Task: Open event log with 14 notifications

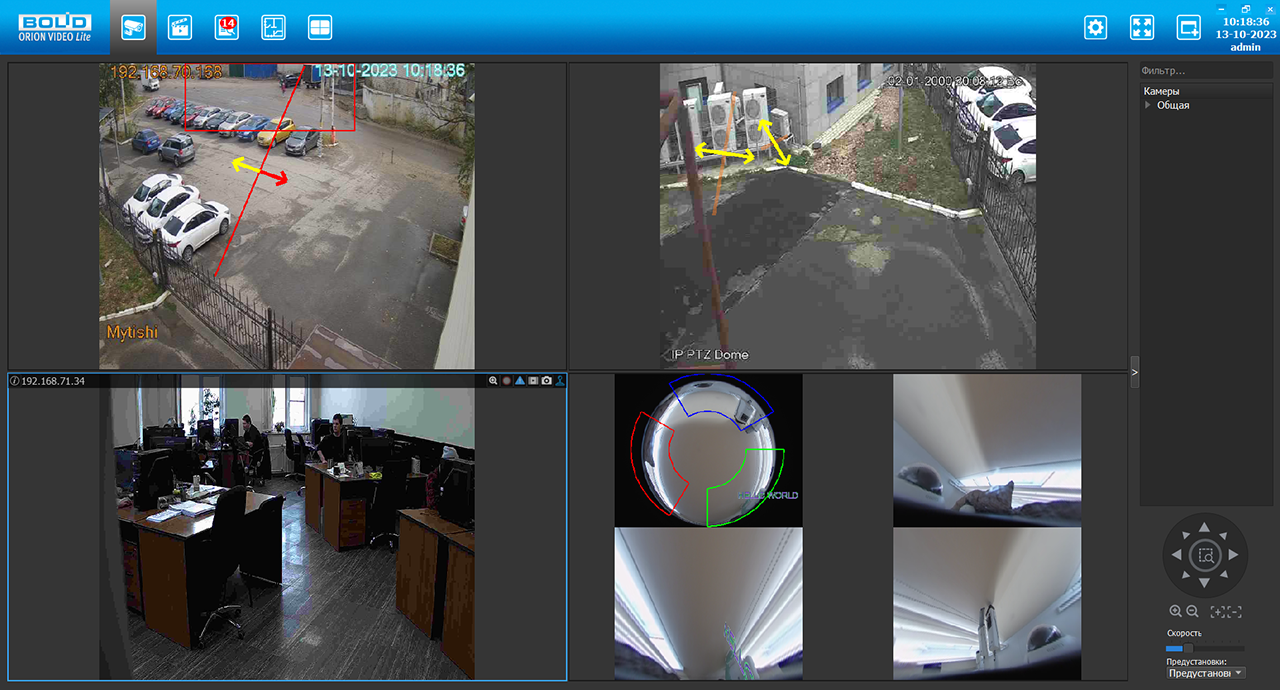Action: [x=226, y=27]
